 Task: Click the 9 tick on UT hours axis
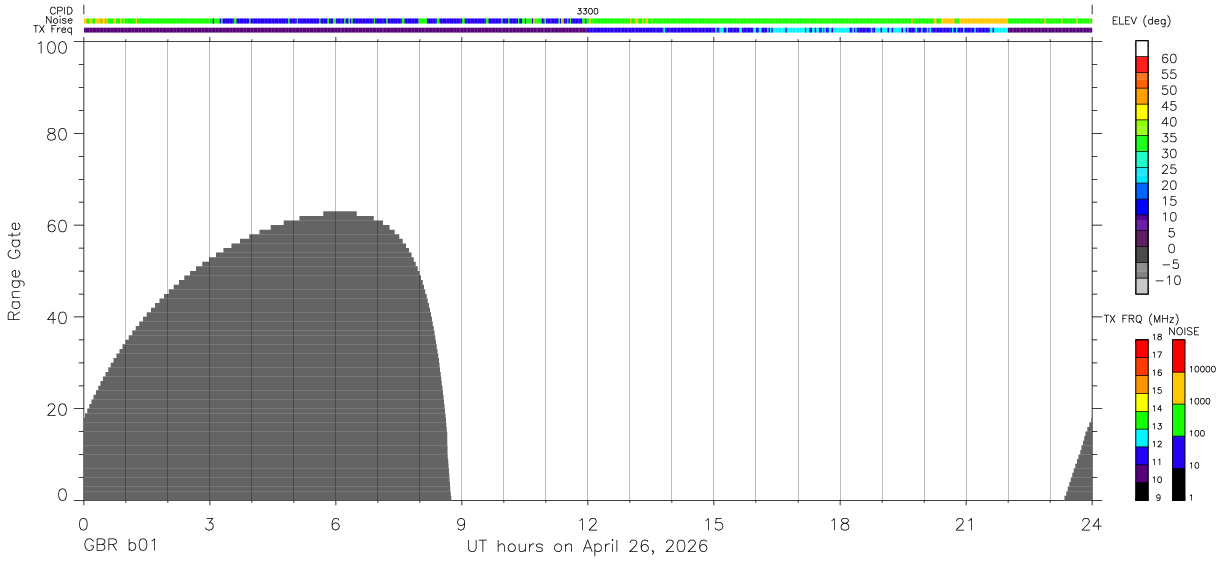[x=461, y=524]
